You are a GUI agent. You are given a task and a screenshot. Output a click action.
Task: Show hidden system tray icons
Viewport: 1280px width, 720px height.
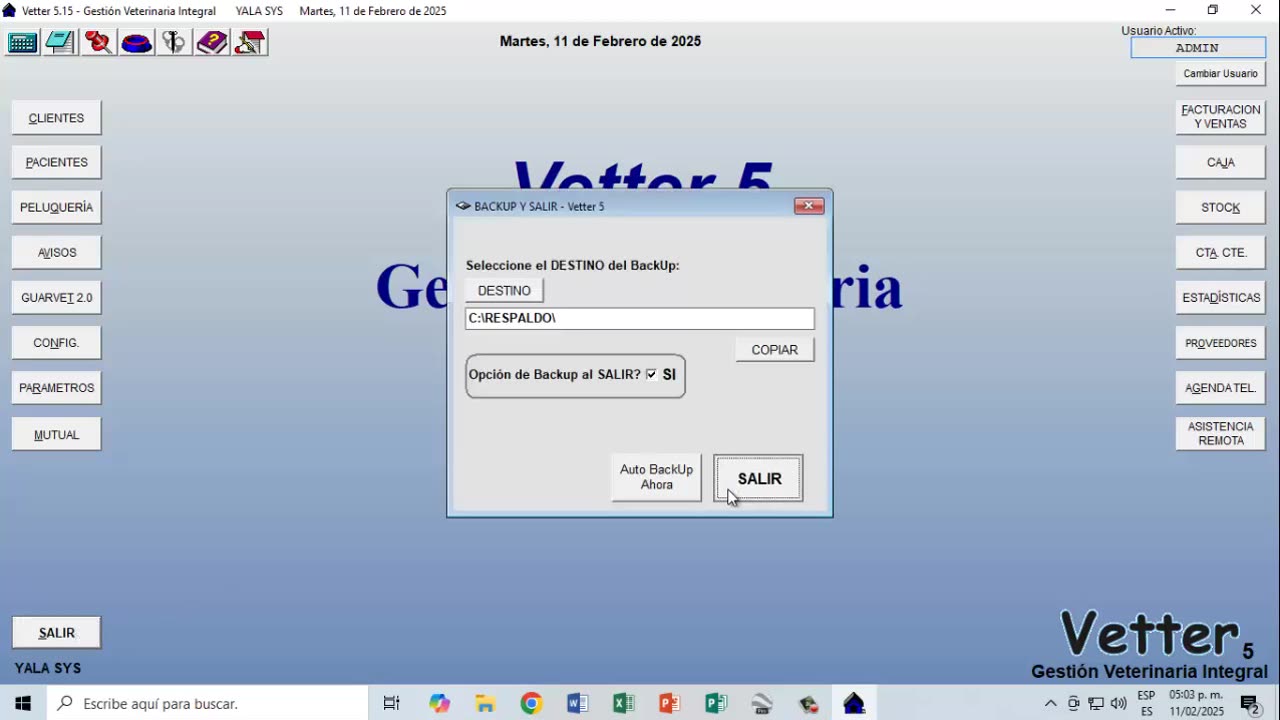[x=1050, y=704]
